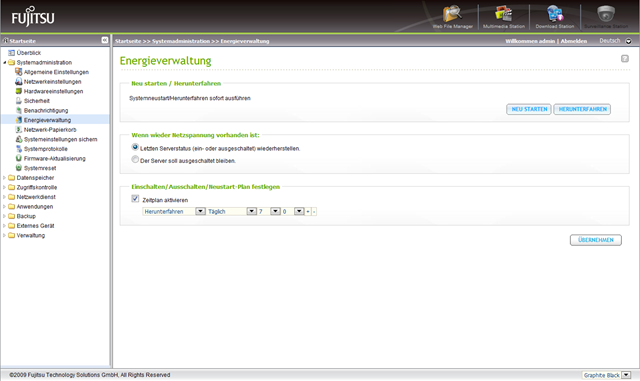This screenshot has height=381, width=640.
Task: Click the Backup folder icon
Action: click(11, 216)
